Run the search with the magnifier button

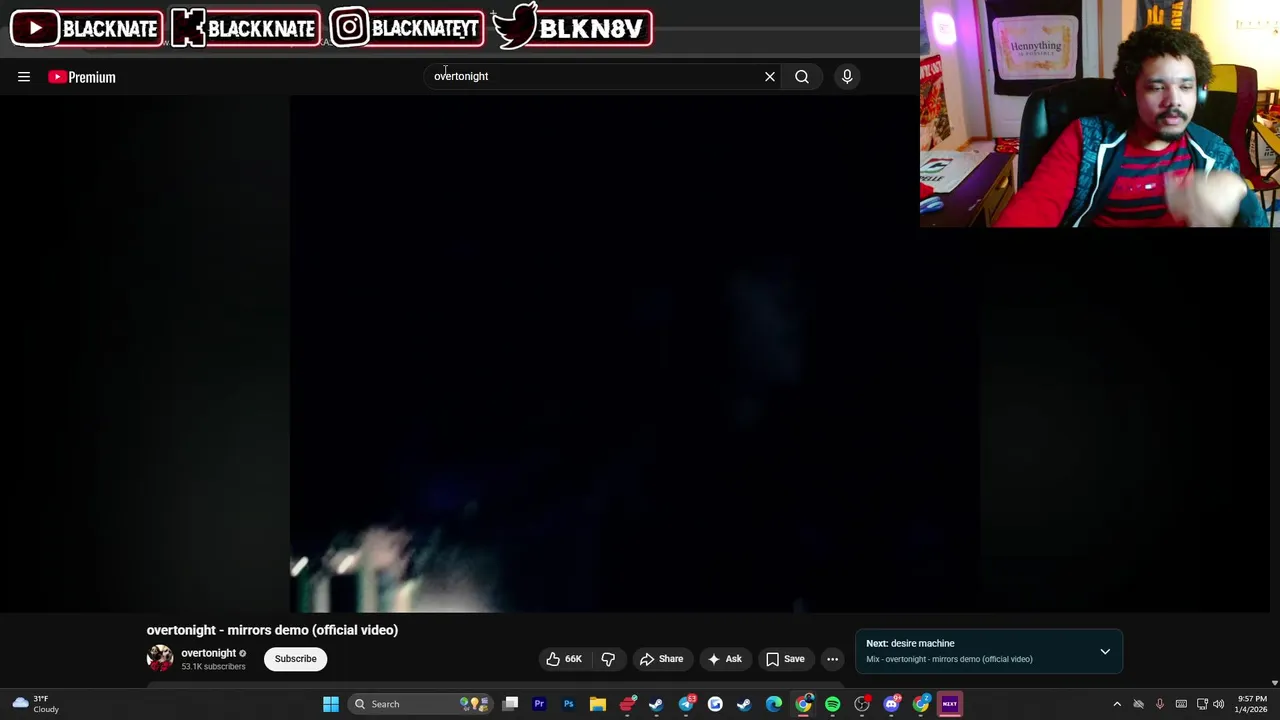(802, 76)
